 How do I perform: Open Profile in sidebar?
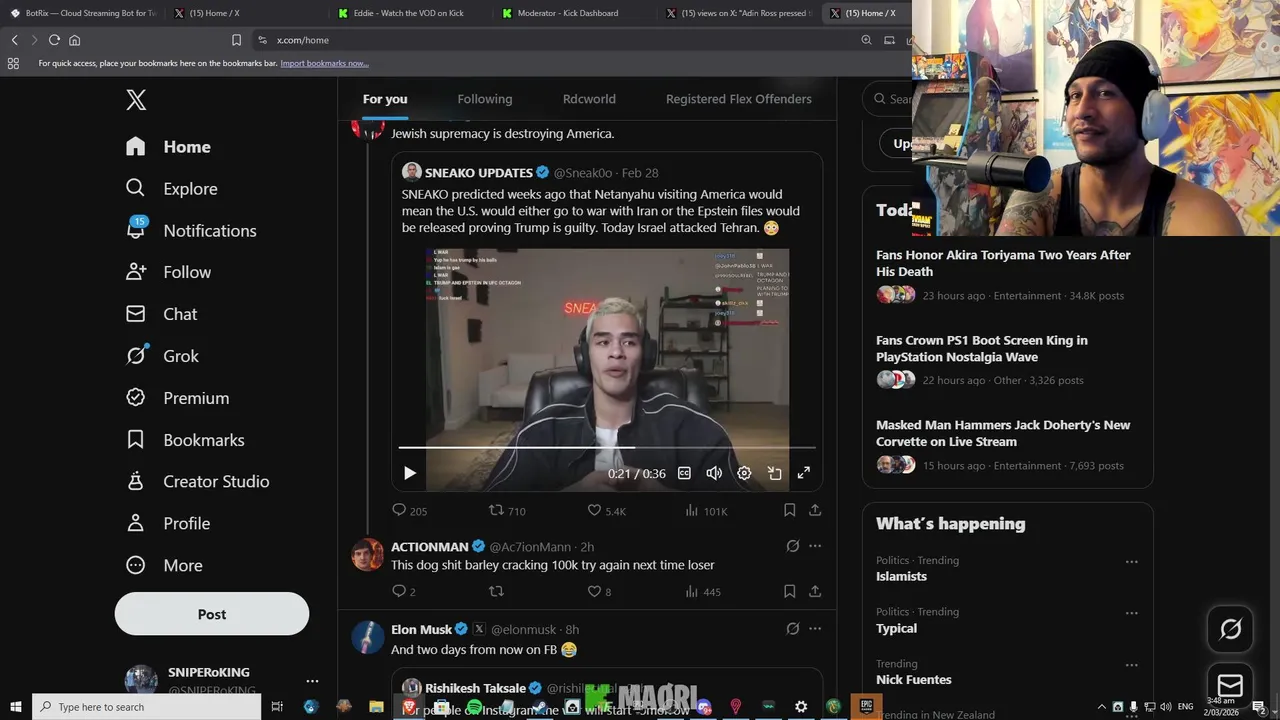168,524
